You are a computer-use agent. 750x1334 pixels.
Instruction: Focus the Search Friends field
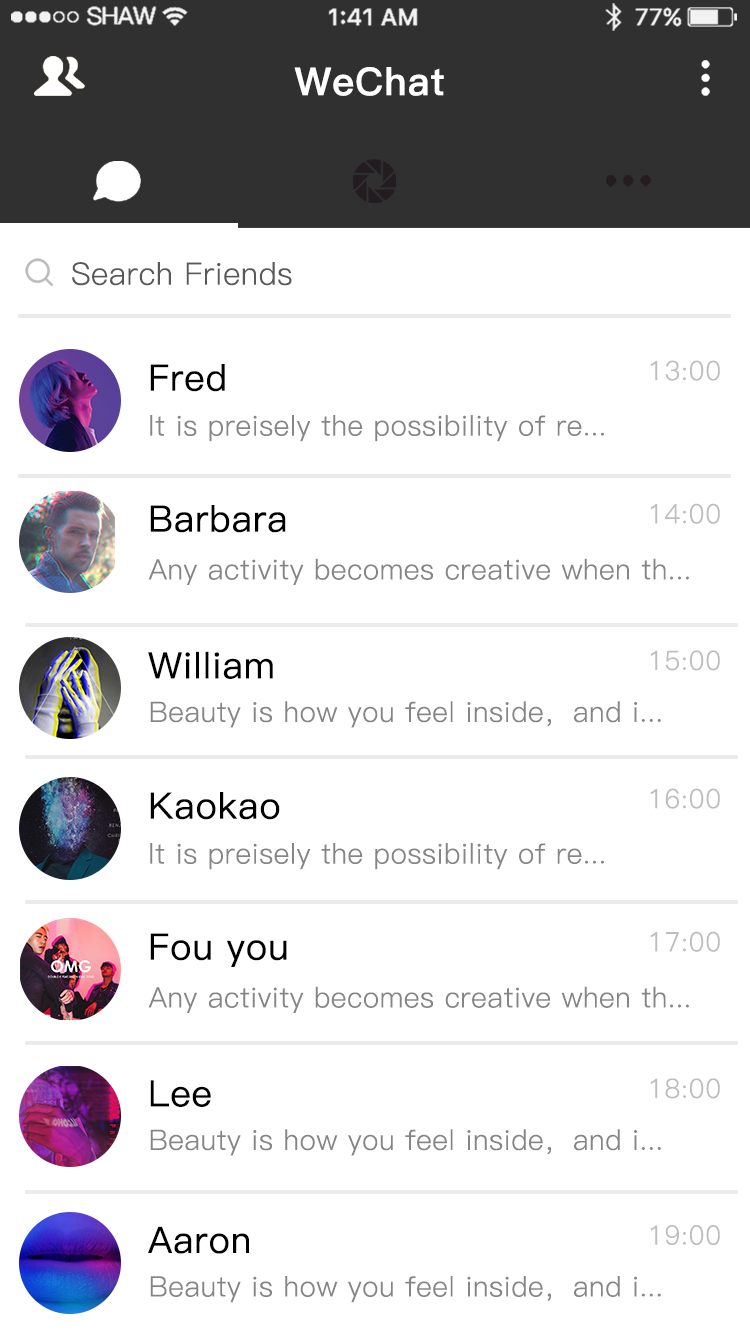[375, 273]
